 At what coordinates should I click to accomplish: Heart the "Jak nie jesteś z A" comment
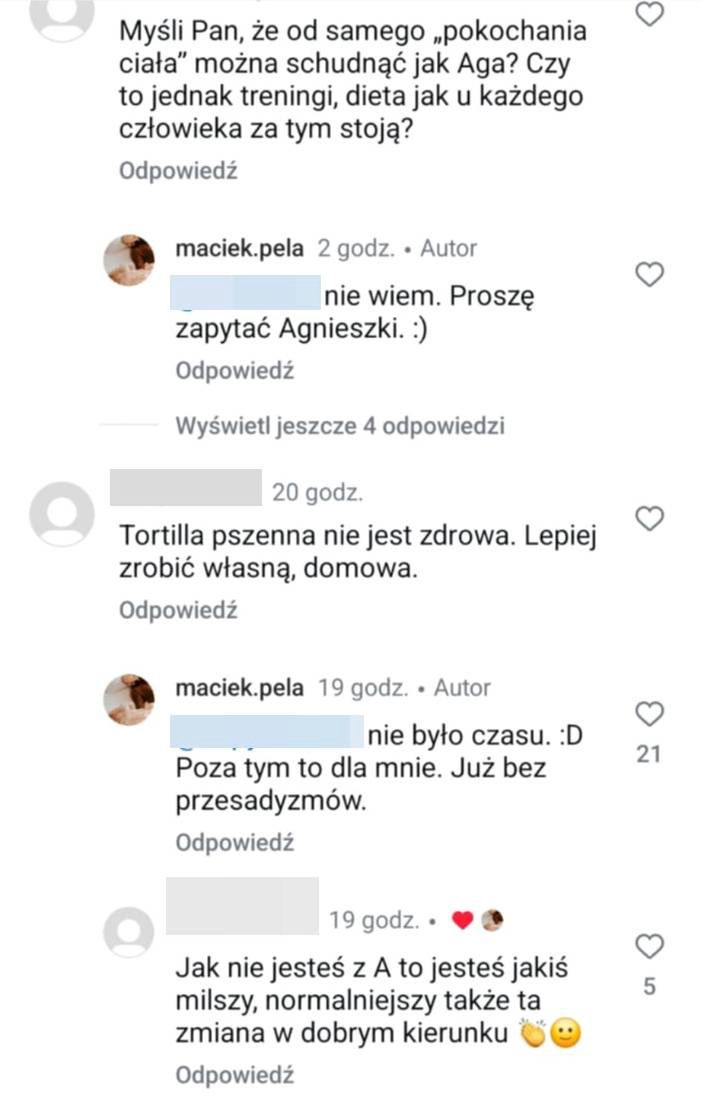coord(650,945)
